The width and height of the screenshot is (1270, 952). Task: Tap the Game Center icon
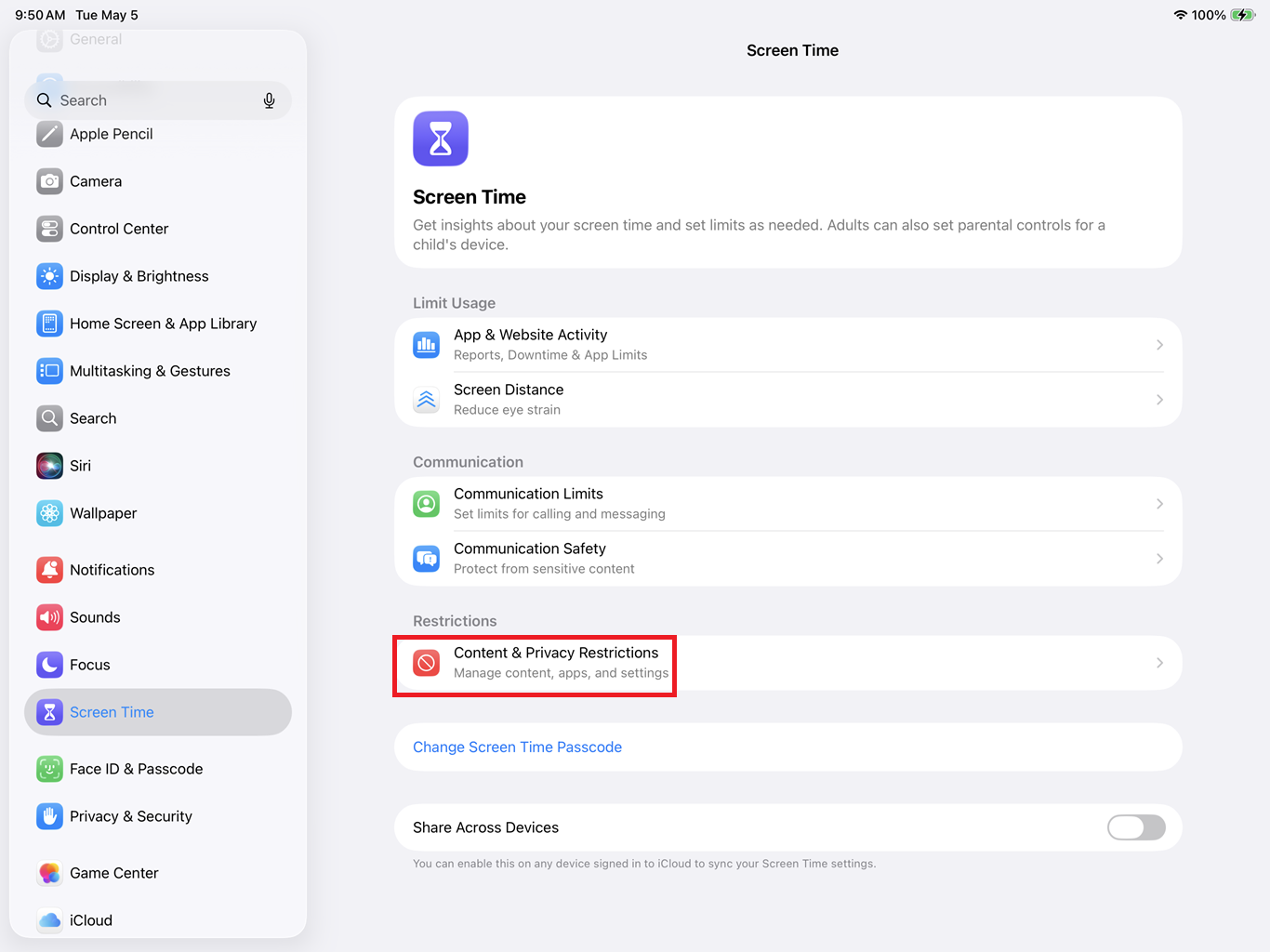tap(49, 873)
